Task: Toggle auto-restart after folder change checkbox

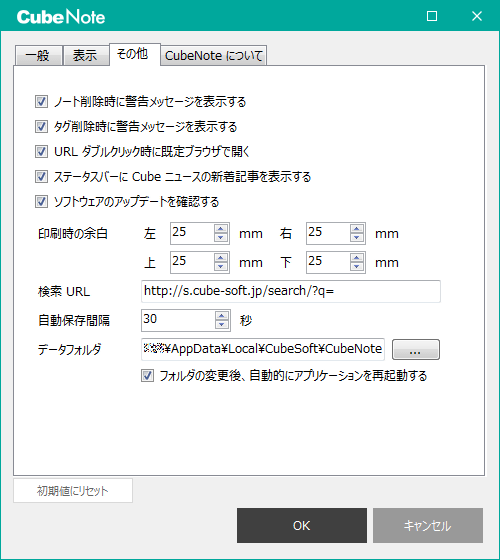Action: pyautogui.click(x=148, y=376)
